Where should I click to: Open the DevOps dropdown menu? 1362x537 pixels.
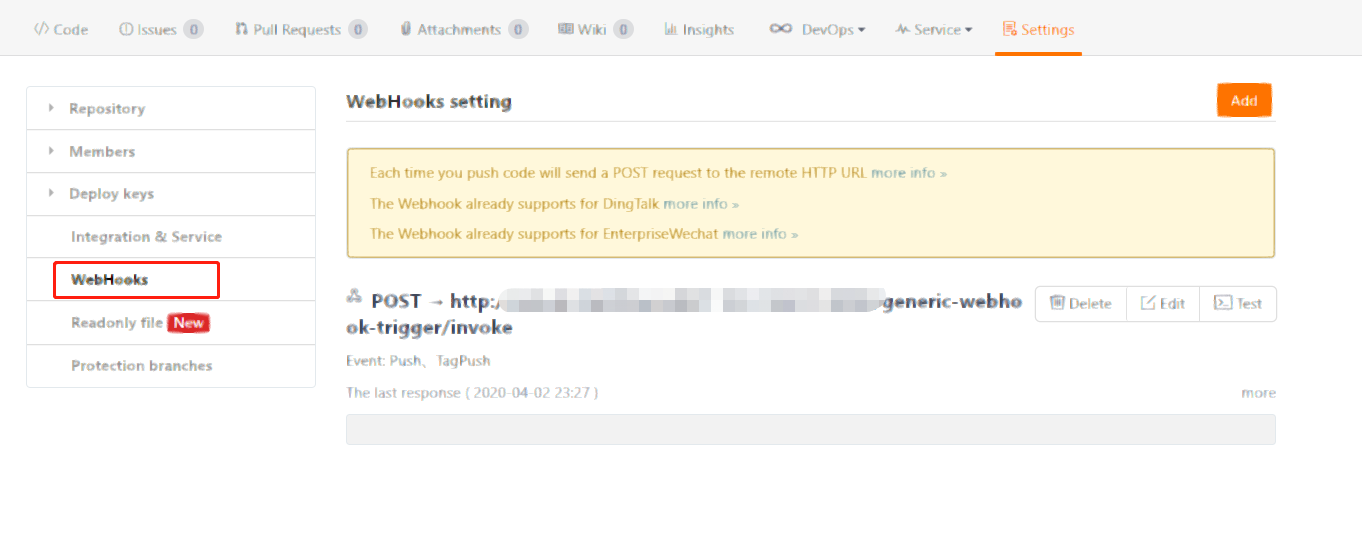(x=817, y=29)
